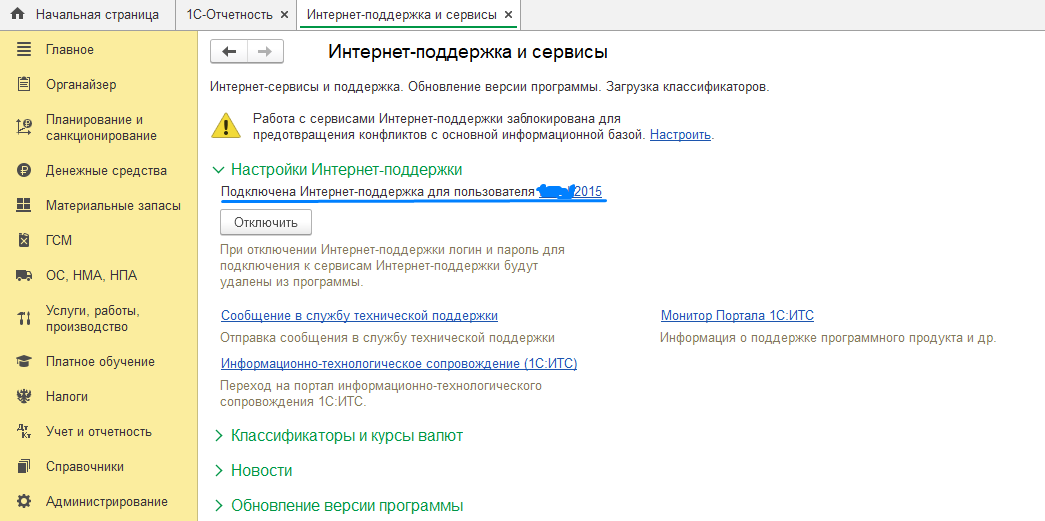The width and height of the screenshot is (1045, 521).
Task: Click the Услуги, работы tools icon
Action: [x=24, y=318]
